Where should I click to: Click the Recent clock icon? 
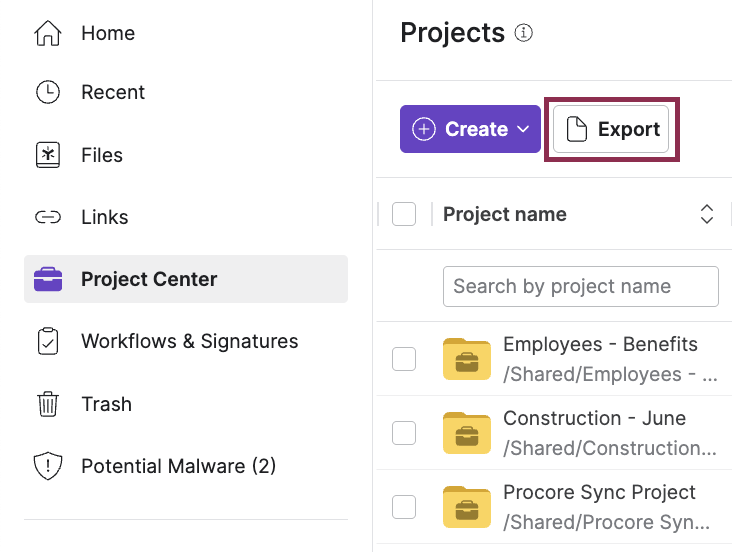48,92
